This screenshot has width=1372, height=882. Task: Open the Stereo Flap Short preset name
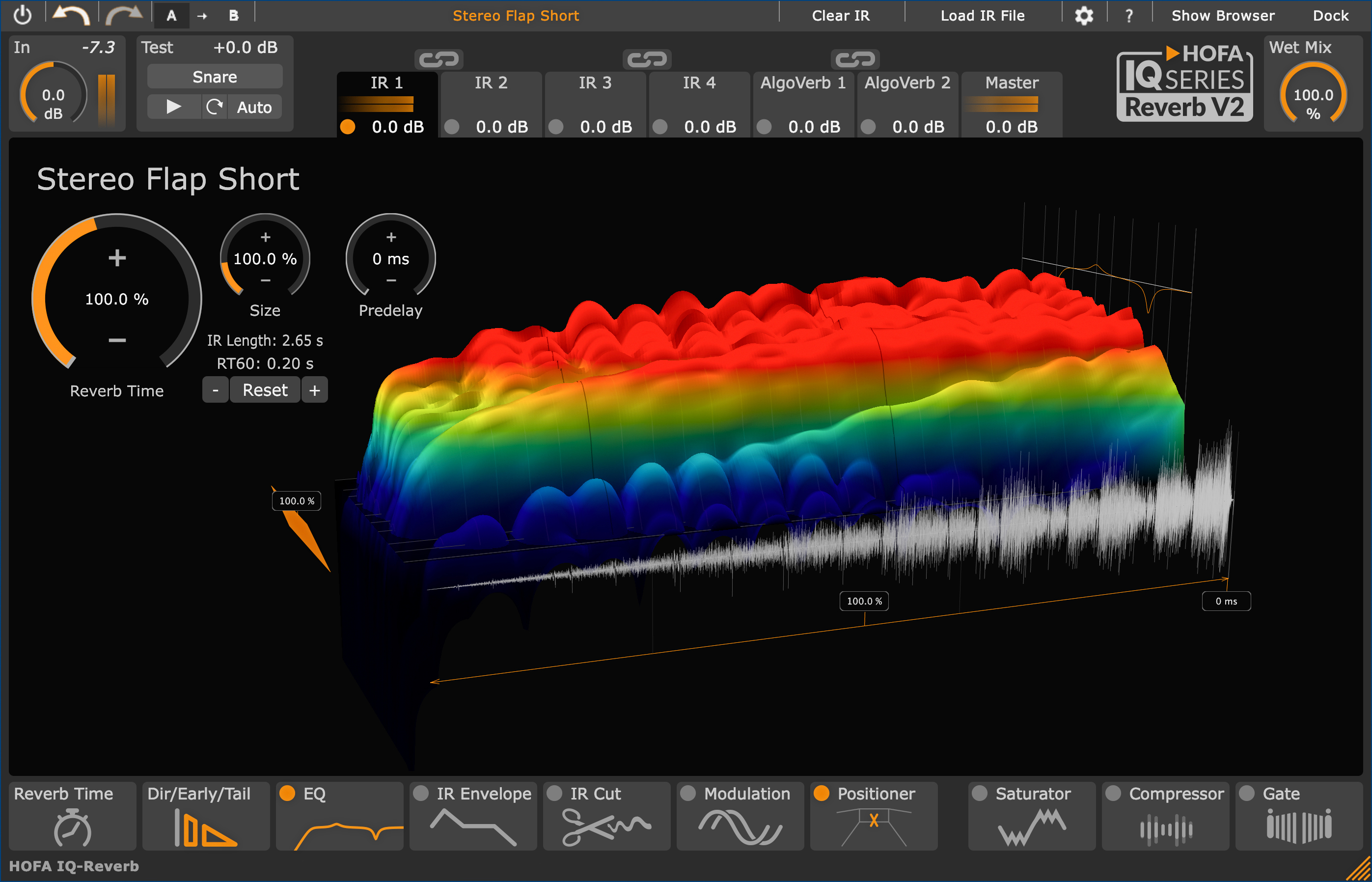tap(516, 15)
